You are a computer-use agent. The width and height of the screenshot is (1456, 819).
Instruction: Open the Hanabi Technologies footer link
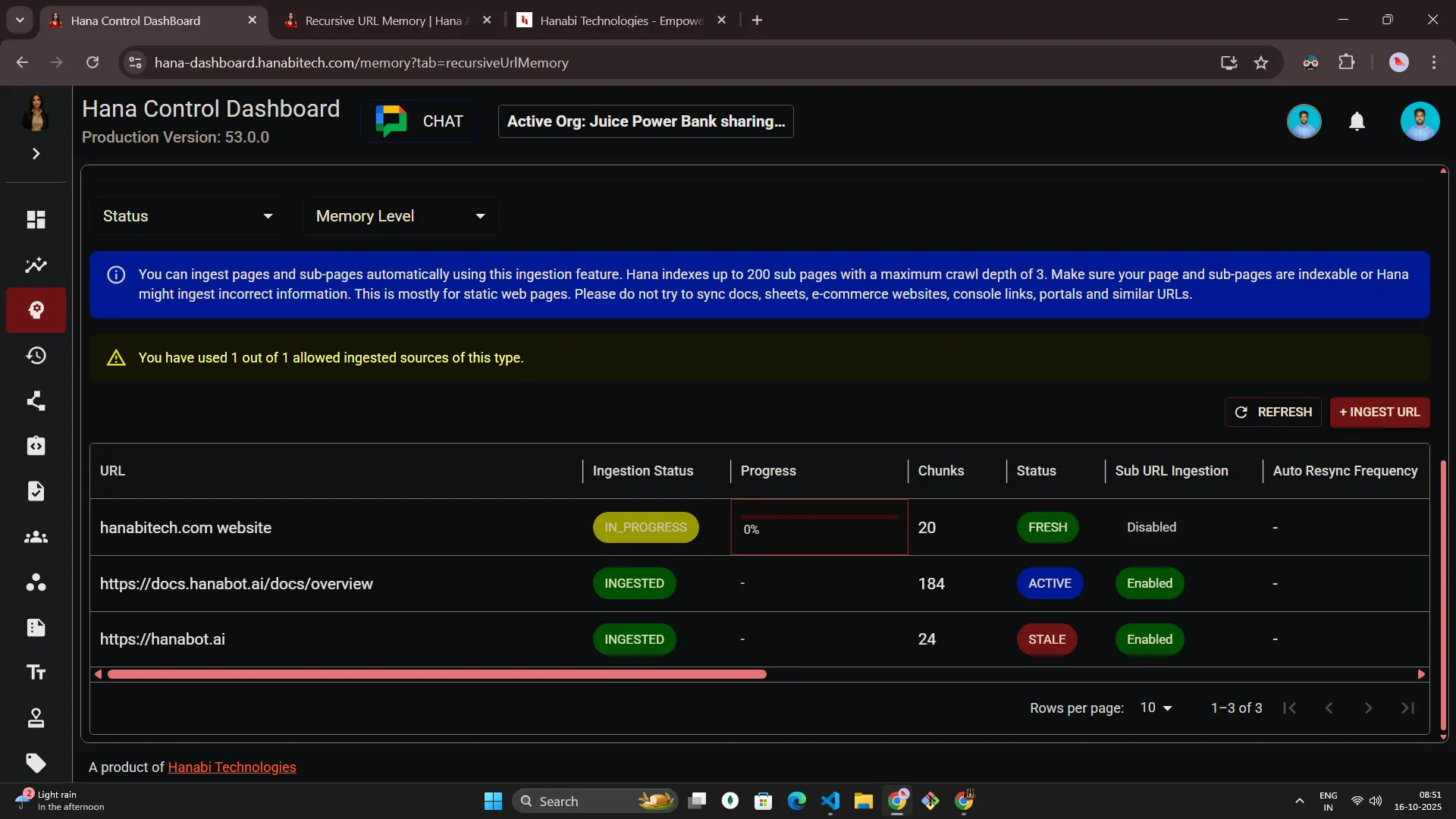[x=231, y=767]
